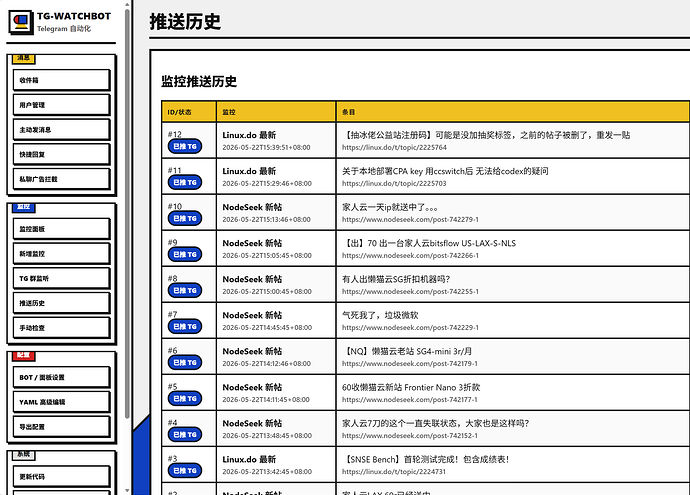Image resolution: width=690 pixels, height=495 pixels.
Task: Click 已推 TG badge for #7
Action: coord(185,326)
